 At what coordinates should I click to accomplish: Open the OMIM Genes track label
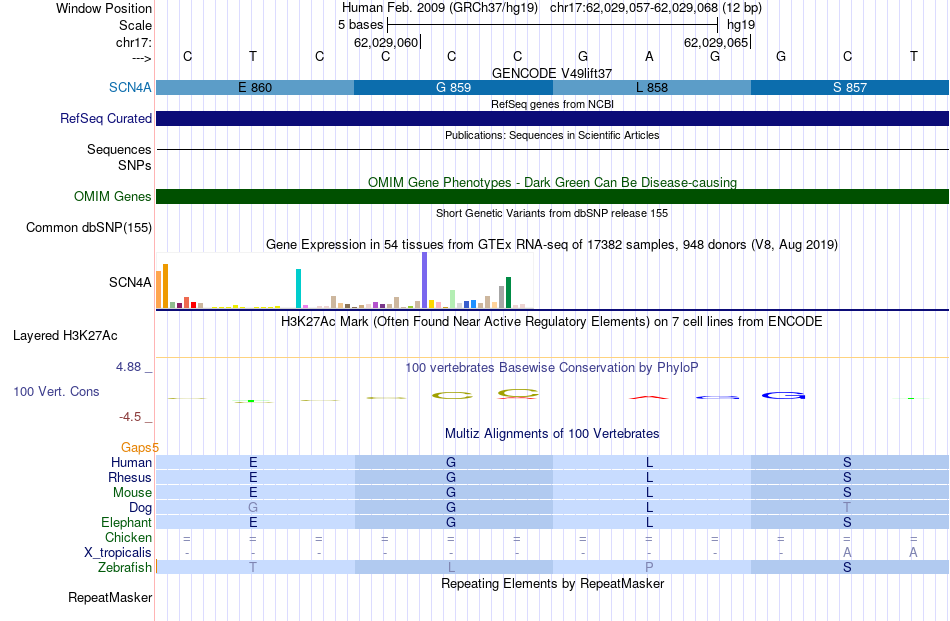point(112,196)
